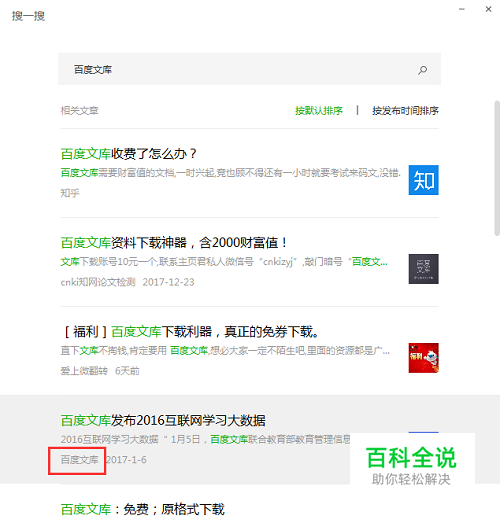The width and height of the screenshot is (500, 518).
Task: Click the 知乎 source label
Action: [x=70, y=193]
